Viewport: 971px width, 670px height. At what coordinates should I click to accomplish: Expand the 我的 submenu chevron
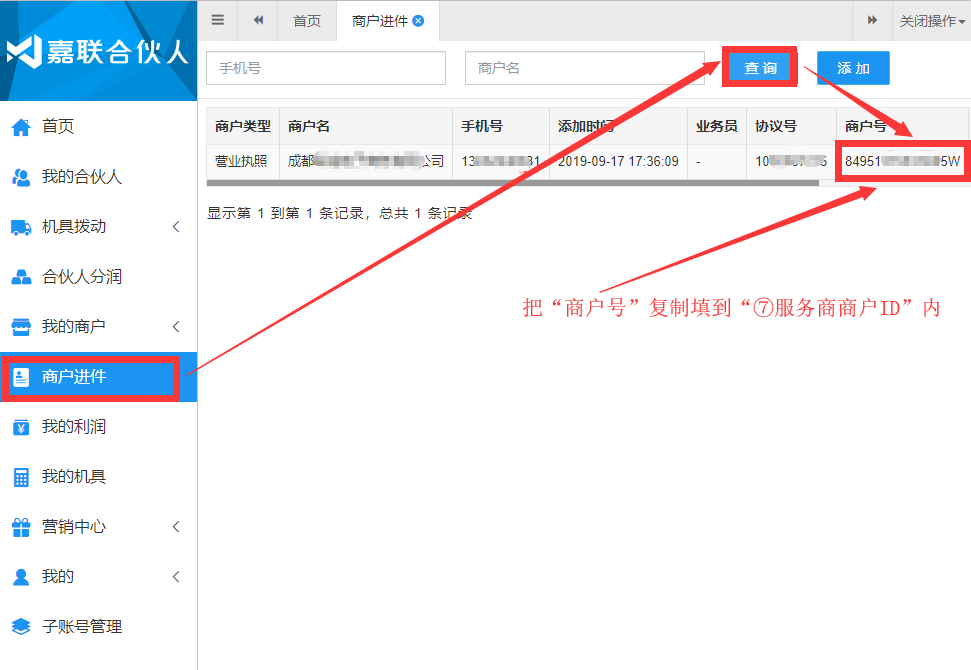[176, 577]
